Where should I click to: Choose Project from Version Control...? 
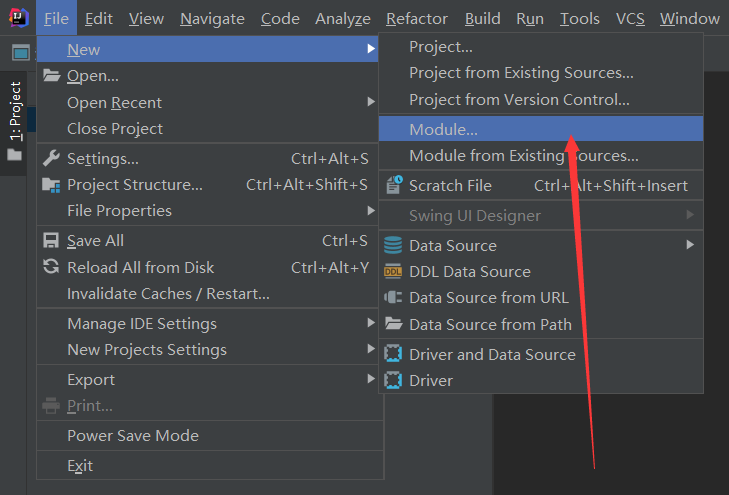519,99
